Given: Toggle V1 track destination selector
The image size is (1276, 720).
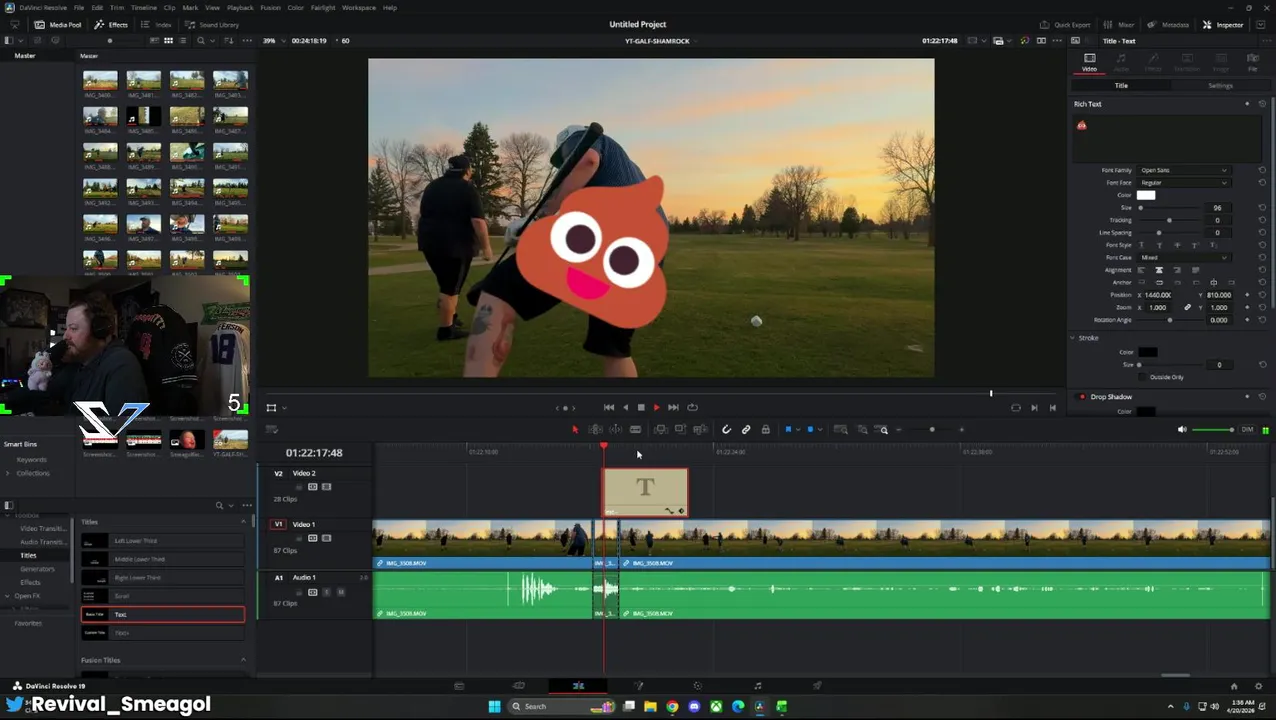Looking at the screenshot, I should (278, 524).
